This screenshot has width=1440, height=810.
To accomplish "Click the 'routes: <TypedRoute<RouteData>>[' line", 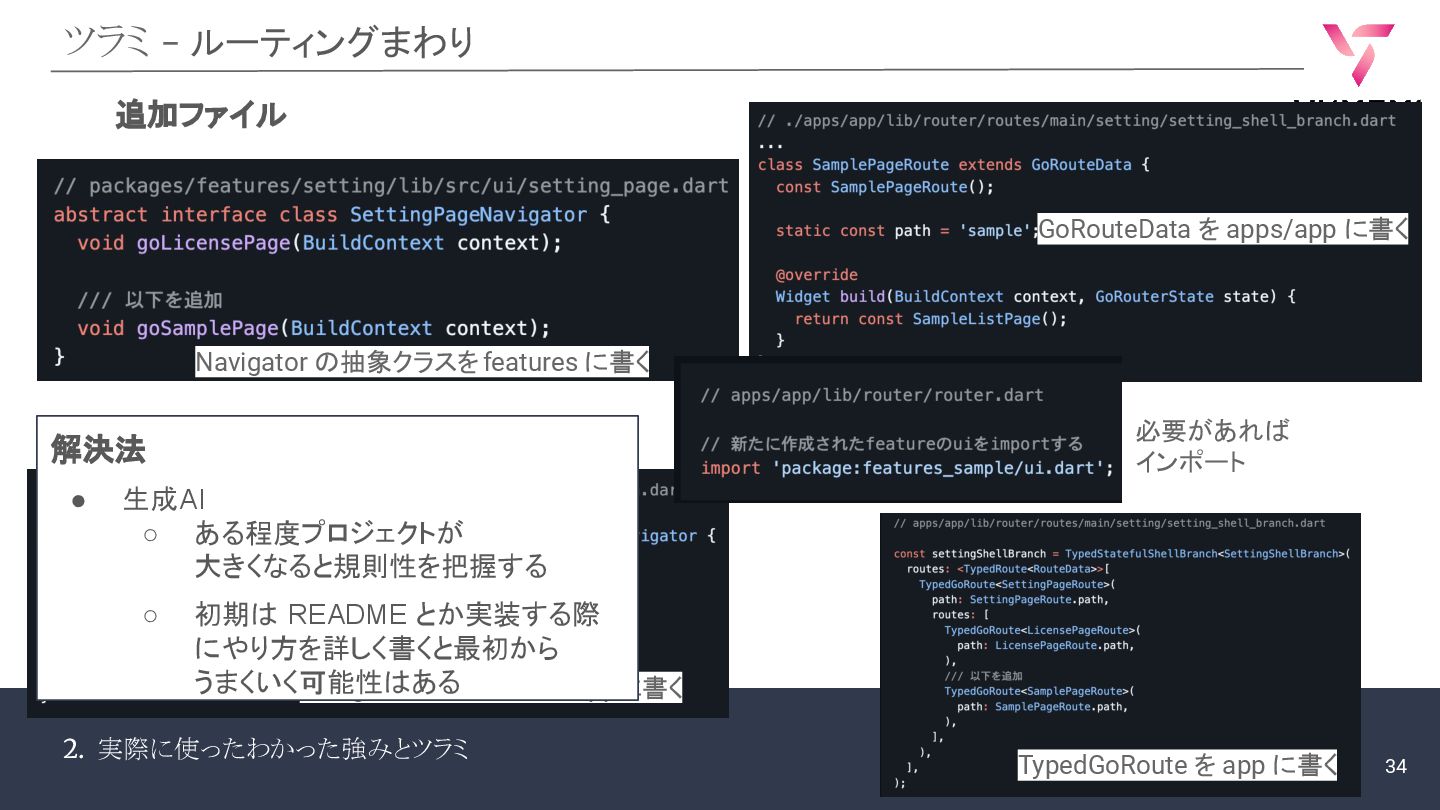I will pyautogui.click(x=1008, y=568).
